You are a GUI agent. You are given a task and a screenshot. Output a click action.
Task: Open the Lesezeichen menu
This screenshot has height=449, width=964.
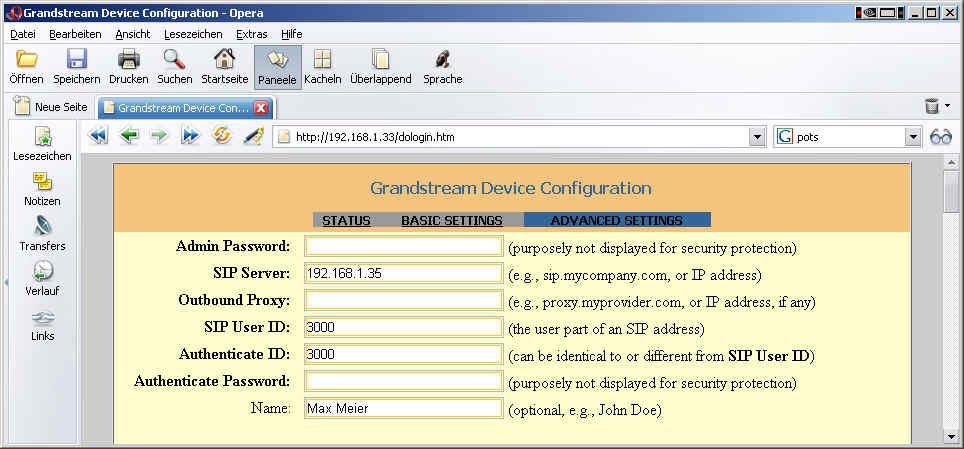(x=193, y=34)
